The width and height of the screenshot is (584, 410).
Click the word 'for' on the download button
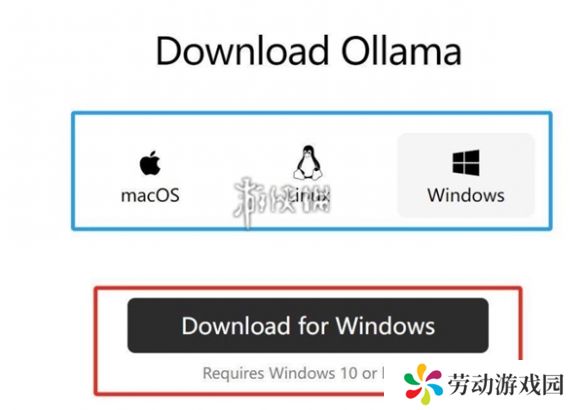pyautogui.click(x=313, y=326)
